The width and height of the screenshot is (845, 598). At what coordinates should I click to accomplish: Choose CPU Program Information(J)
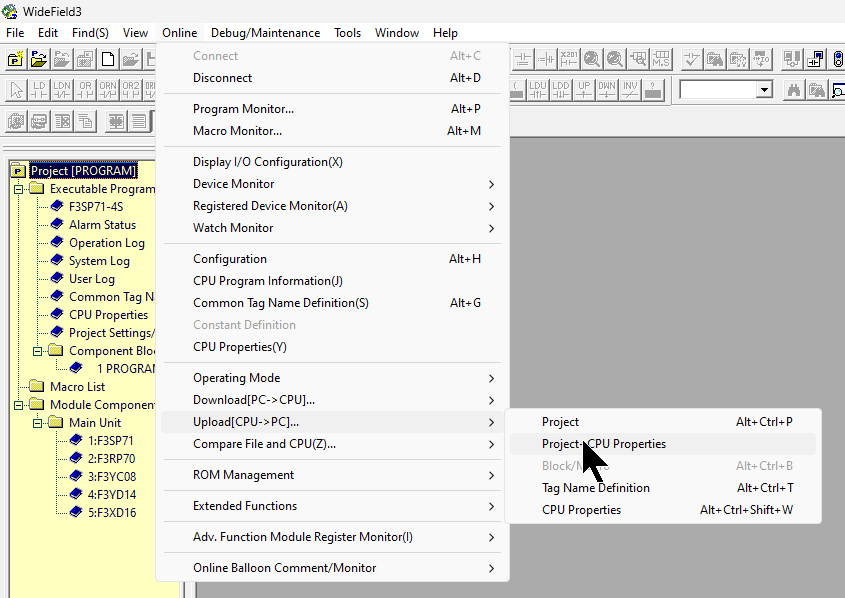333,281
